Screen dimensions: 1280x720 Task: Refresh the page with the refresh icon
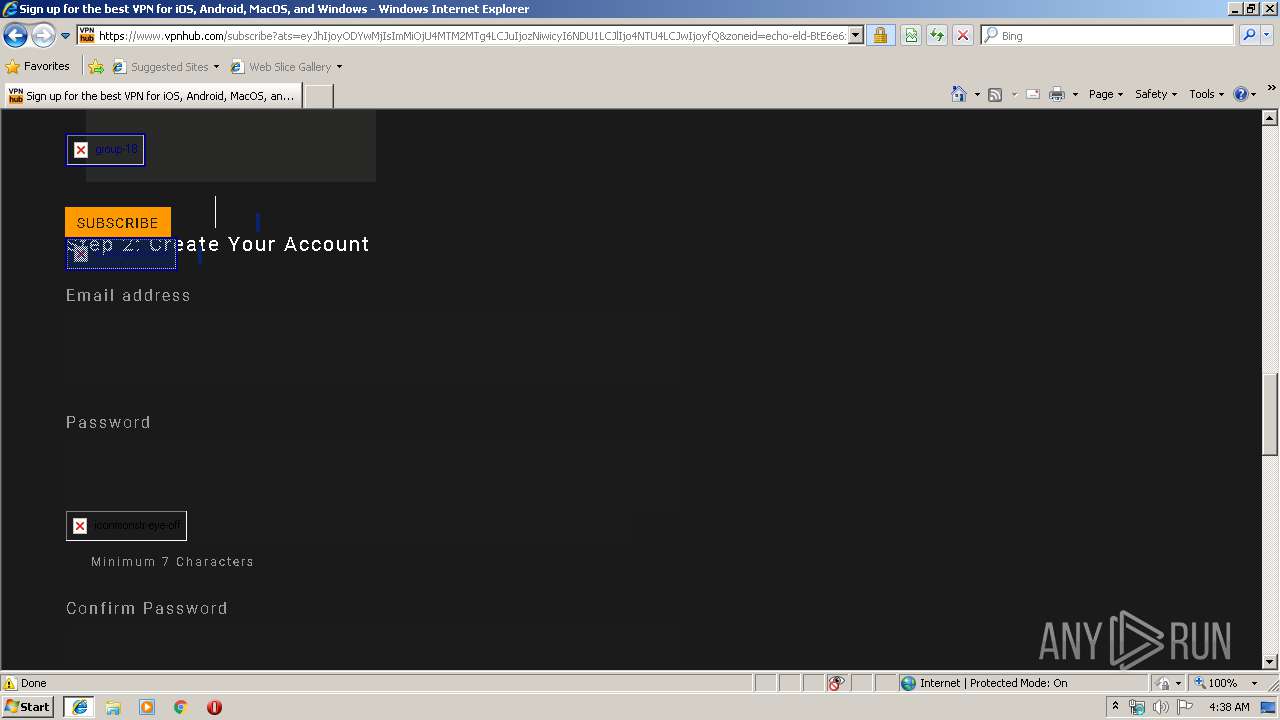[x=936, y=35]
